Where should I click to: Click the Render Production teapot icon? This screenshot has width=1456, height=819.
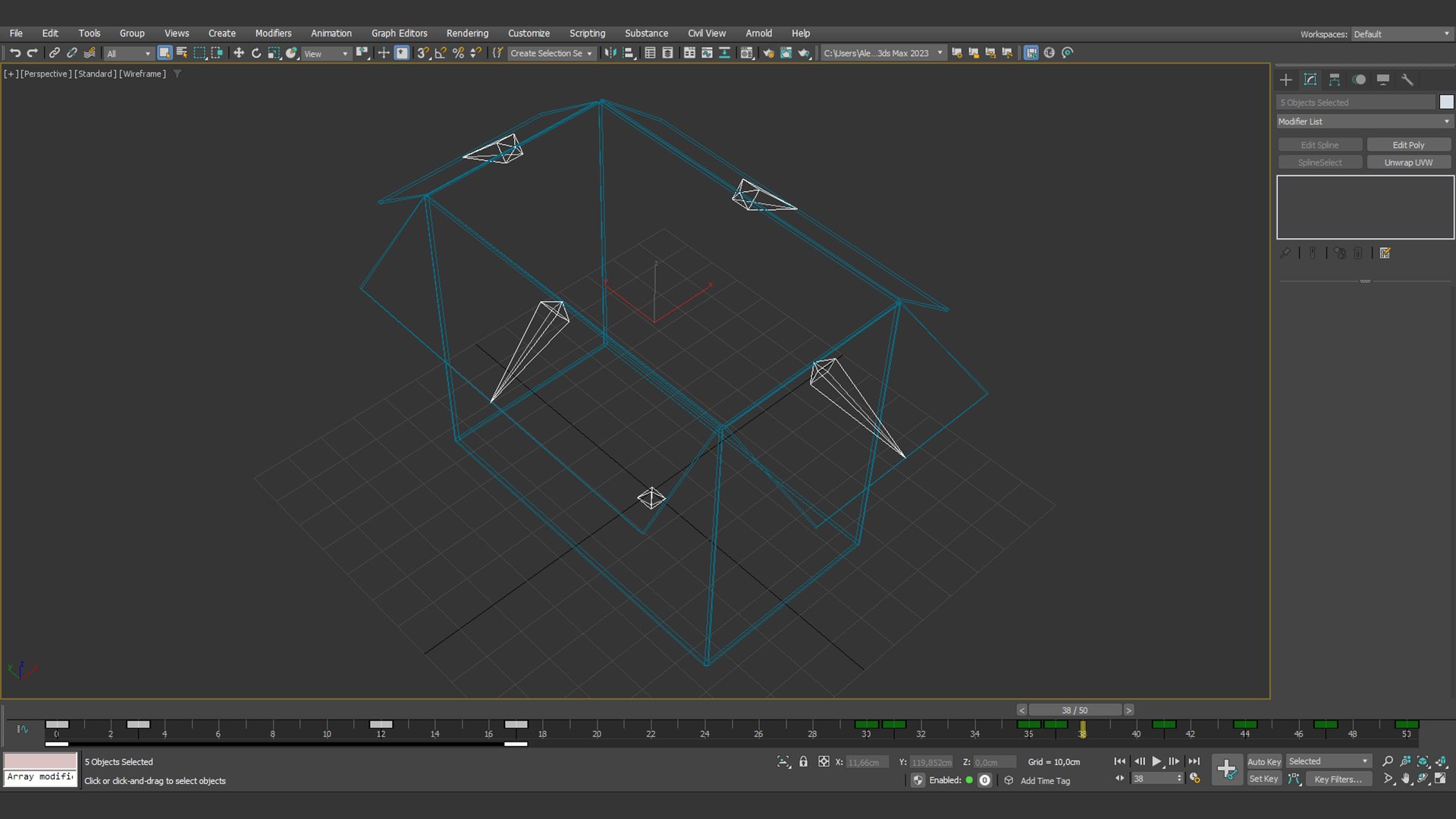804,53
